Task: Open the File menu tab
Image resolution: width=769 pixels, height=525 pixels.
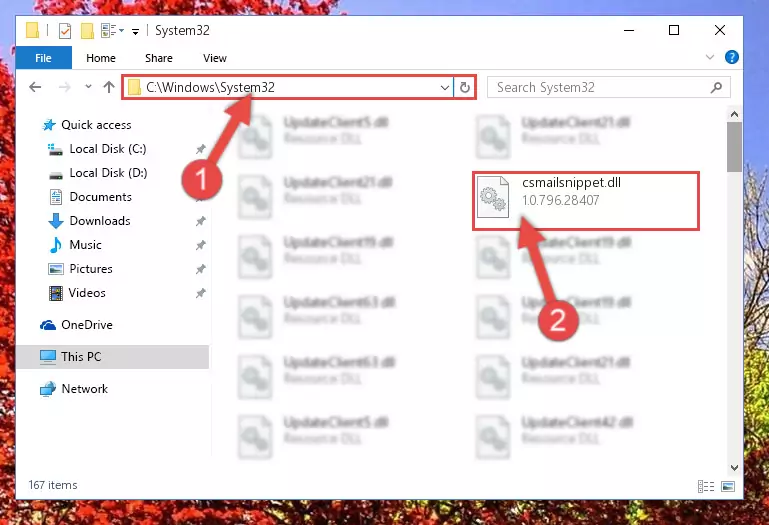Action: point(44,58)
